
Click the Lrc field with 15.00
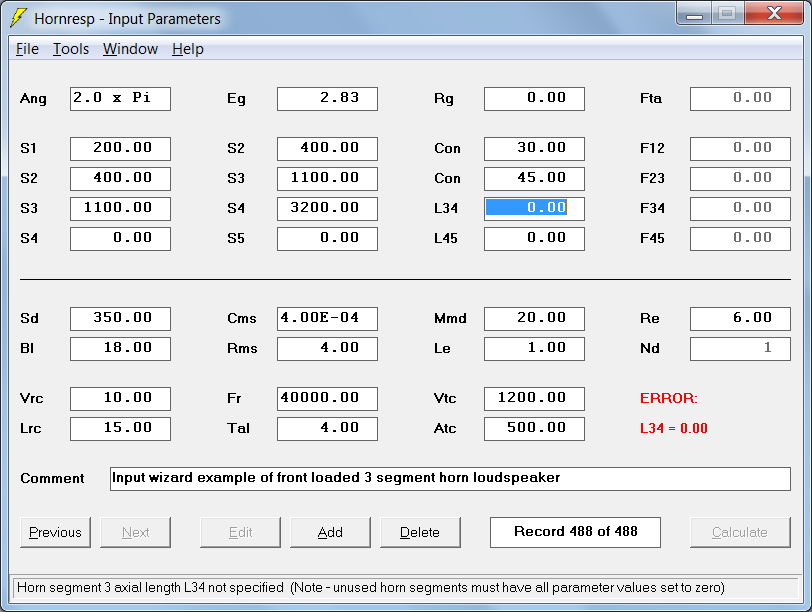click(120, 429)
